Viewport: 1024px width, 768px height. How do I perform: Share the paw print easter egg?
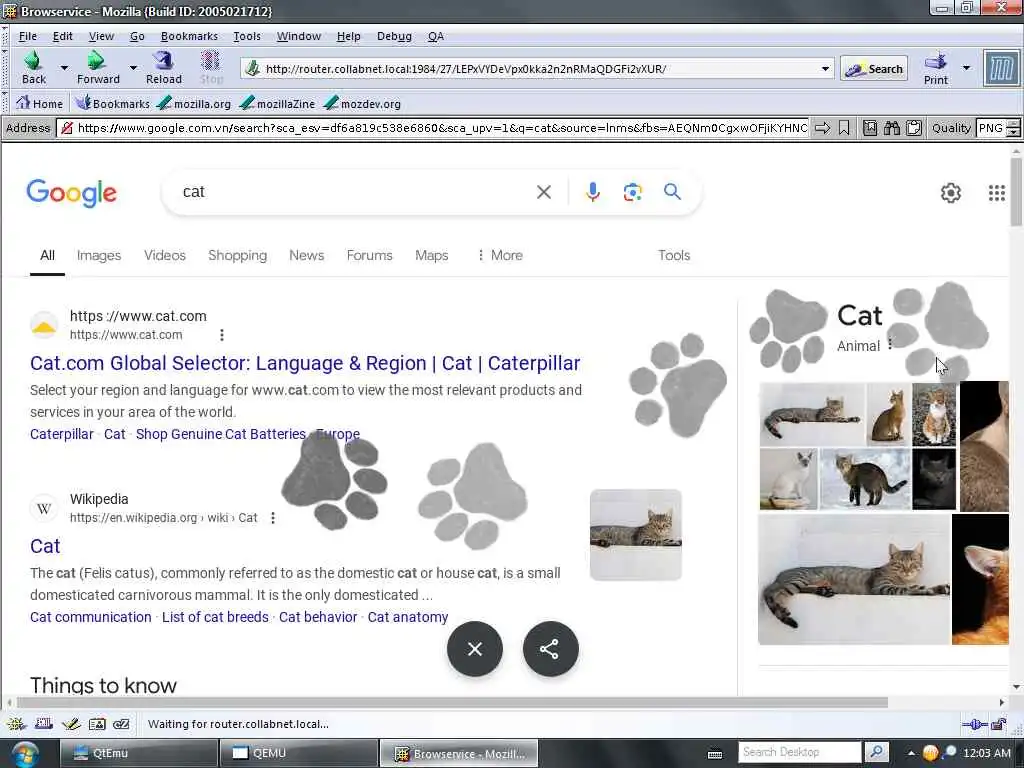[551, 648]
